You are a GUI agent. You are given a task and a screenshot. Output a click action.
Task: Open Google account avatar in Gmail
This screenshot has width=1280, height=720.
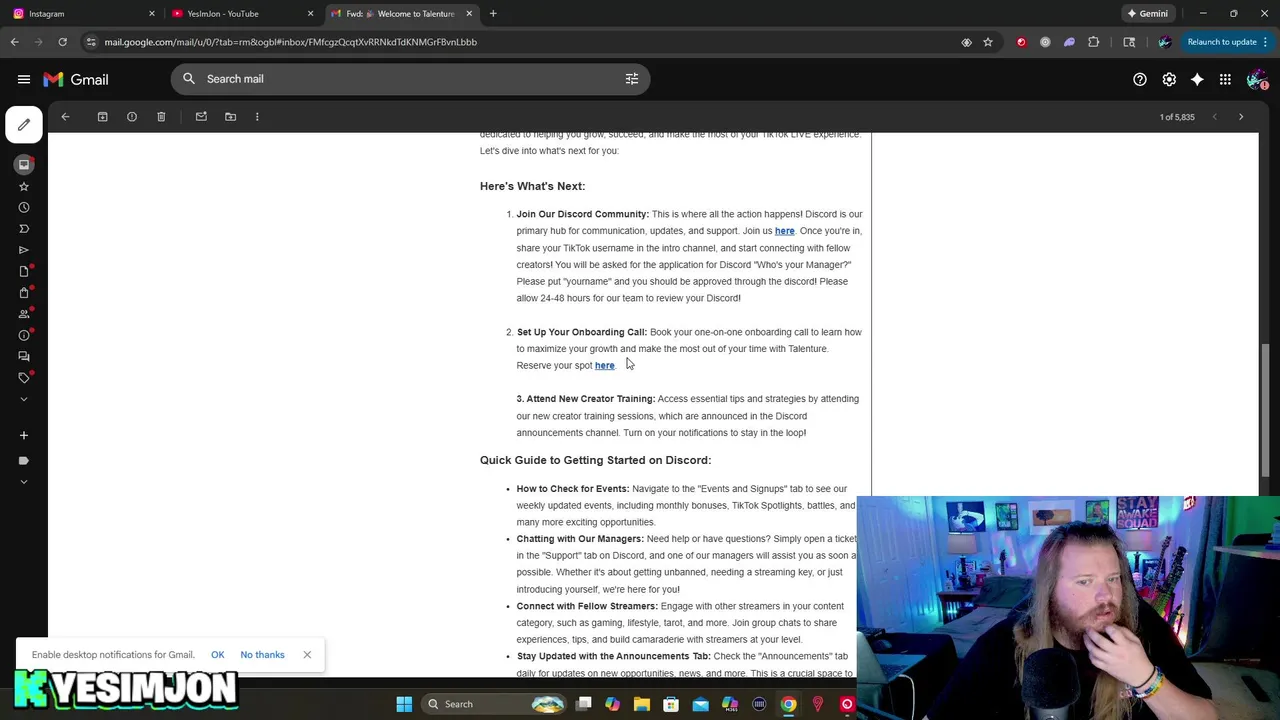click(1257, 79)
